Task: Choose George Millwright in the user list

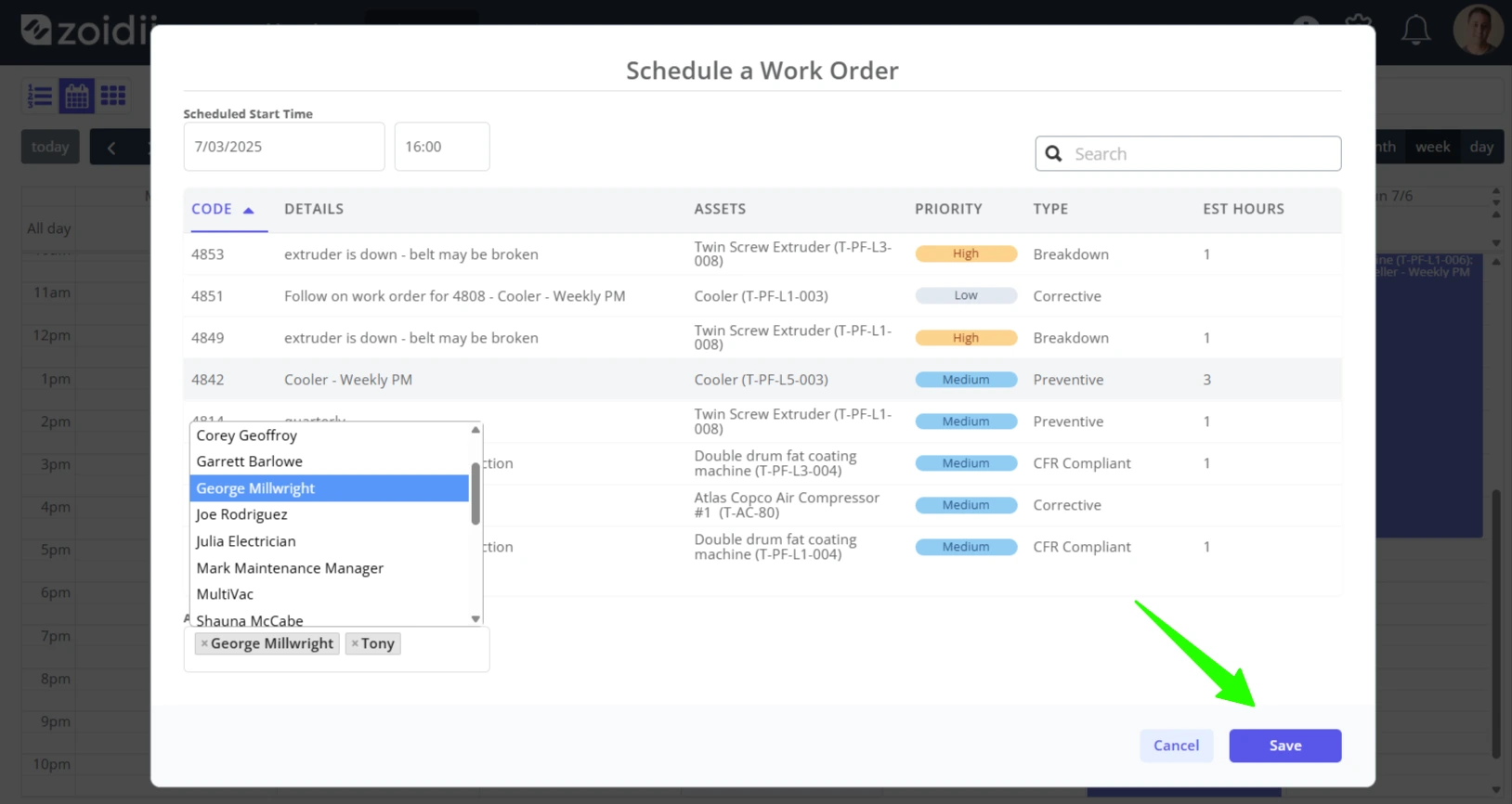Action: (x=330, y=488)
